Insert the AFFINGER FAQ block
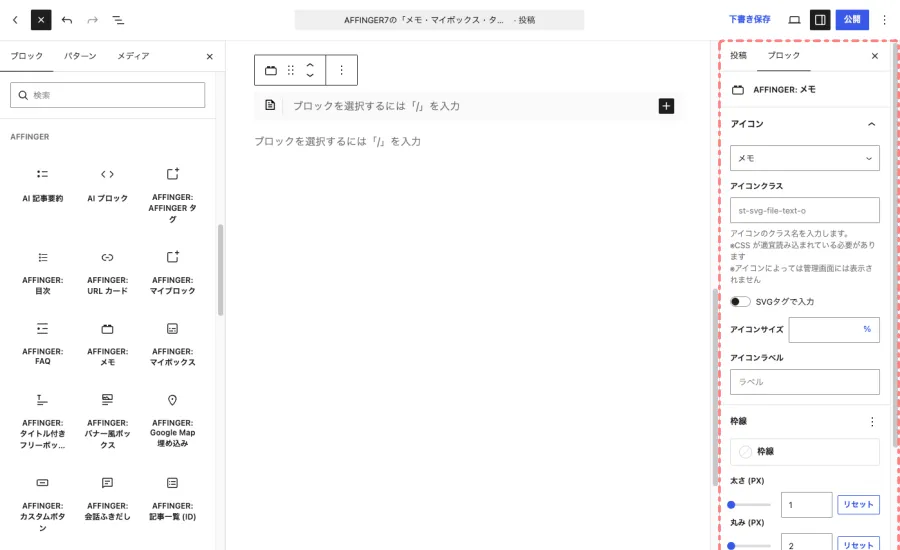The image size is (900, 550). [x=42, y=344]
